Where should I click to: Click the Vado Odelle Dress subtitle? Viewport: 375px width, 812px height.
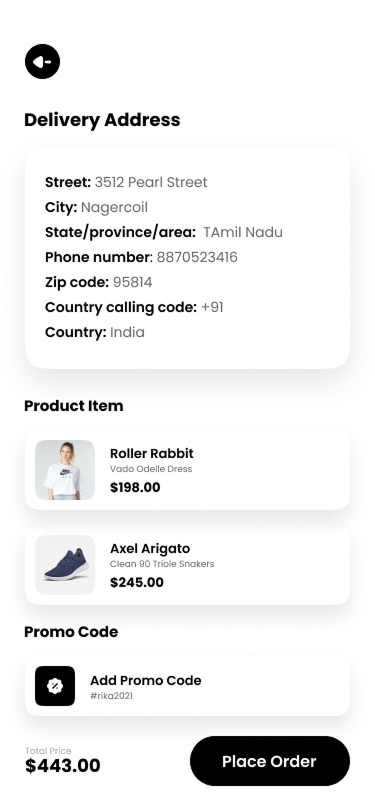(x=151, y=469)
